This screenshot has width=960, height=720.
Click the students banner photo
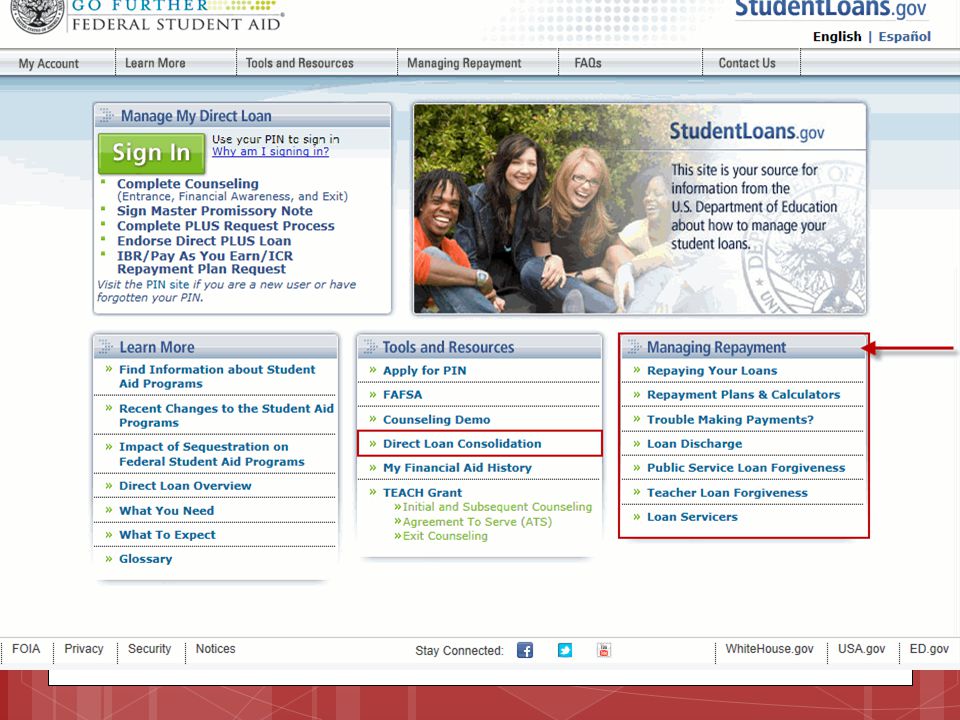(640, 209)
